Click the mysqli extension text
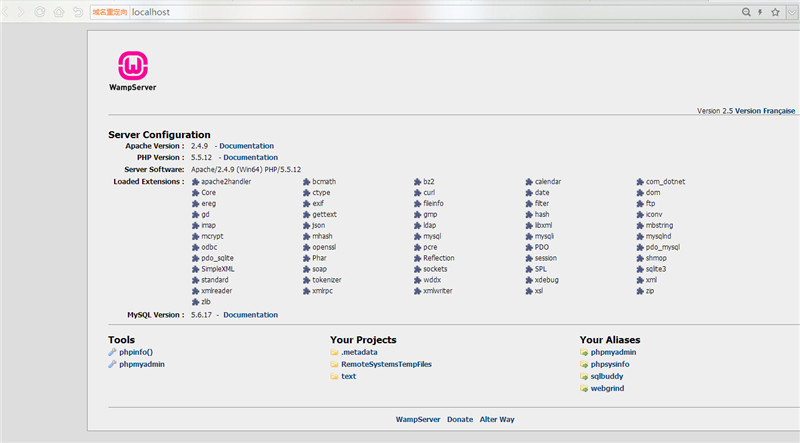Viewport: 800px width, 443px height. pos(544,236)
